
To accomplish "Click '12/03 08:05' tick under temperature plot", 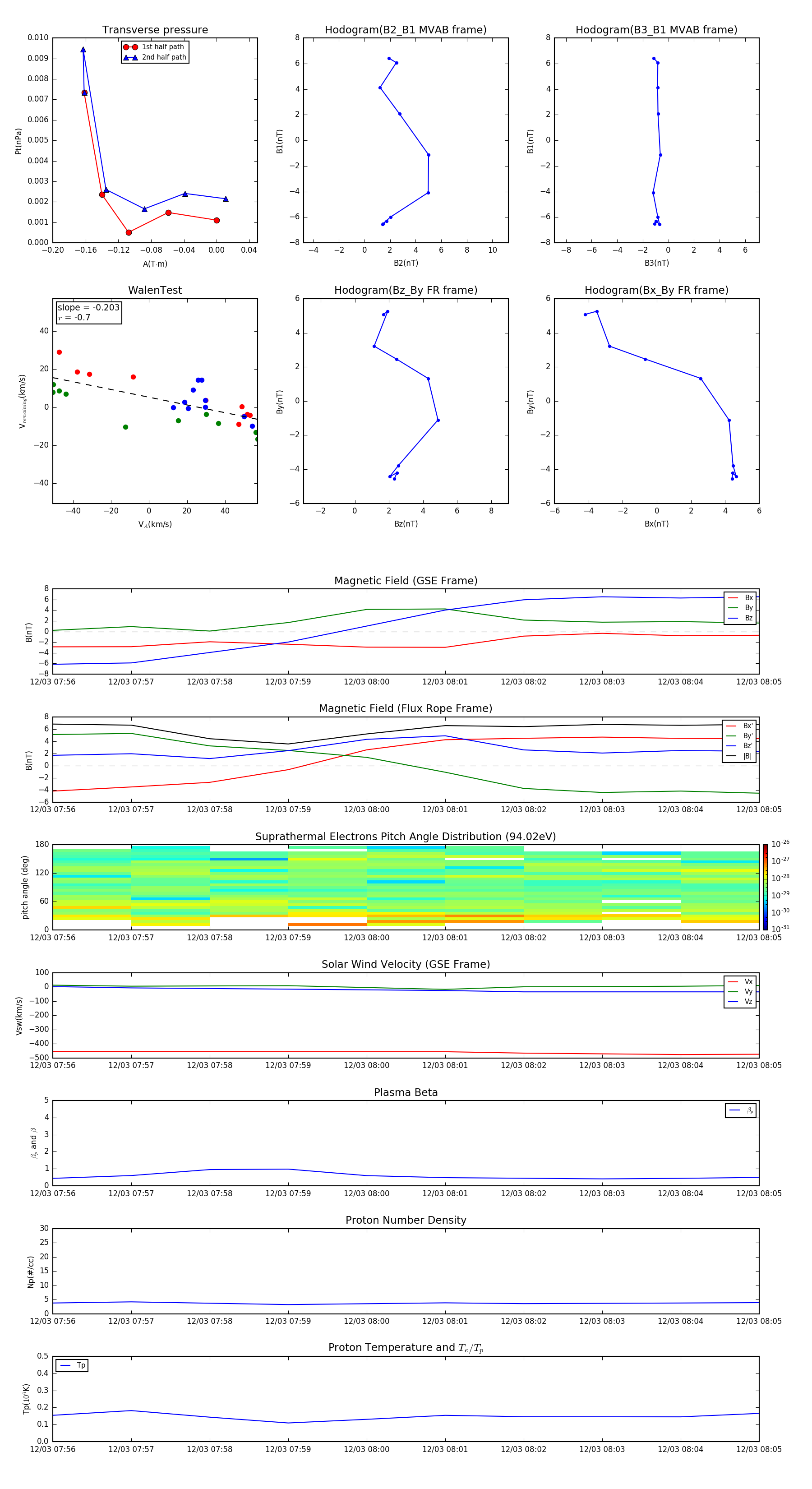I will (759, 1449).
